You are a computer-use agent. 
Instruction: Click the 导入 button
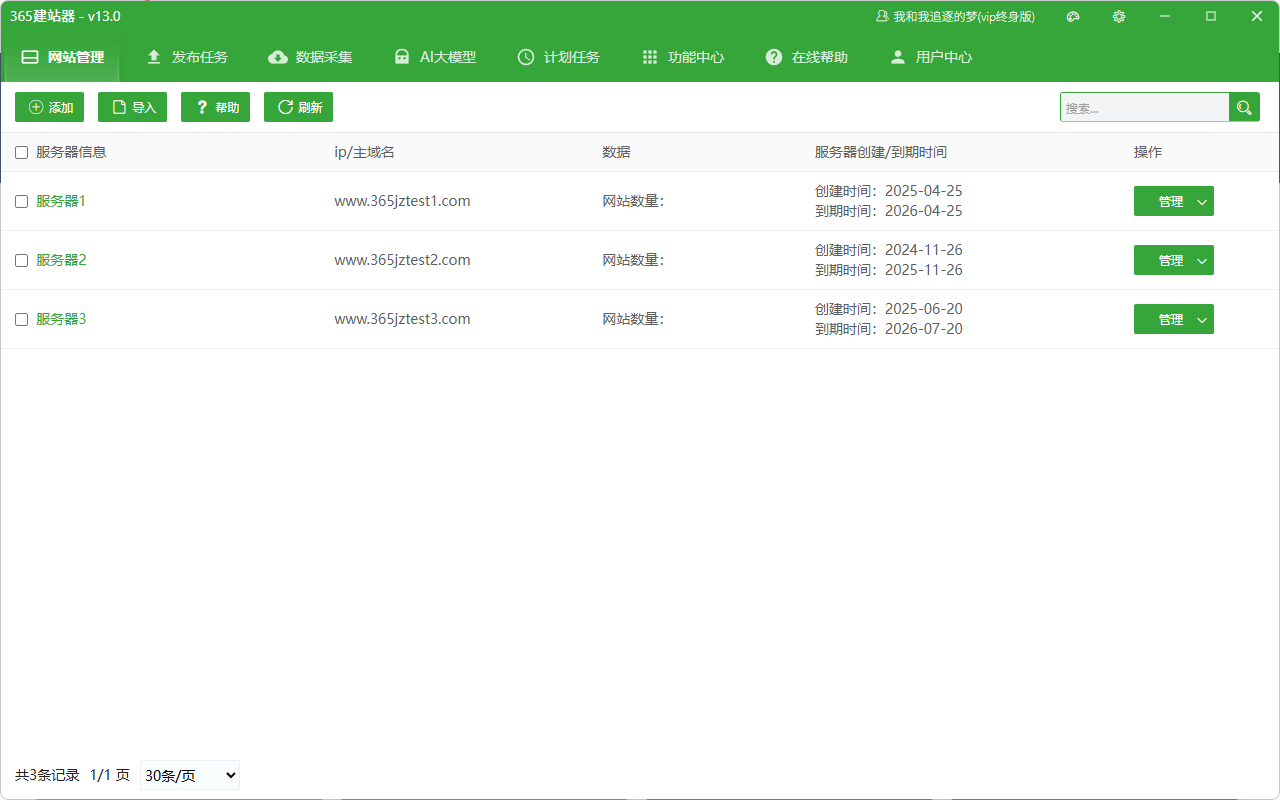[x=133, y=107]
